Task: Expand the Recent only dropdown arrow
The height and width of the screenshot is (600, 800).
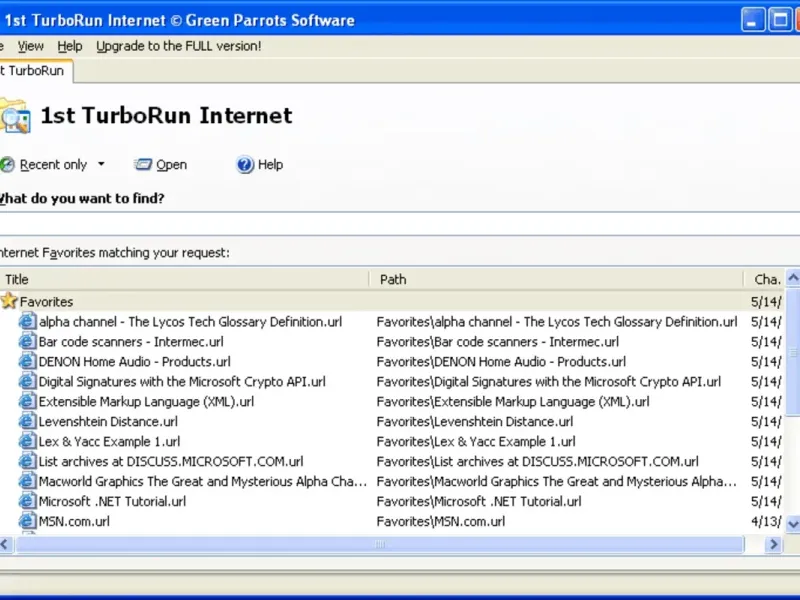Action: (101, 164)
